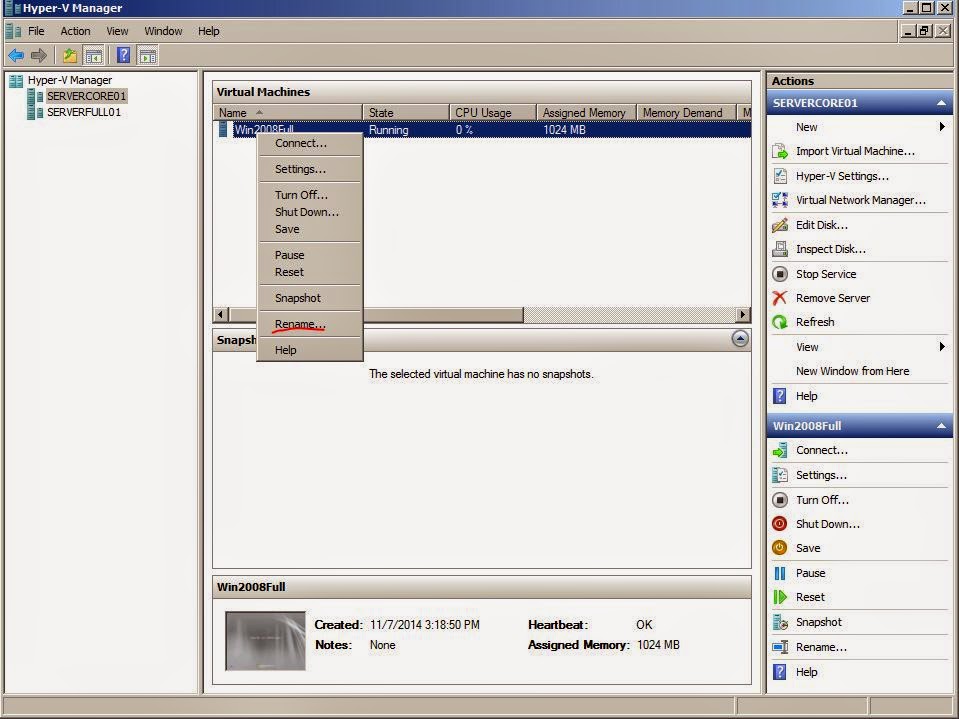Click the Settings icon under Win2008Full actions

click(780, 475)
